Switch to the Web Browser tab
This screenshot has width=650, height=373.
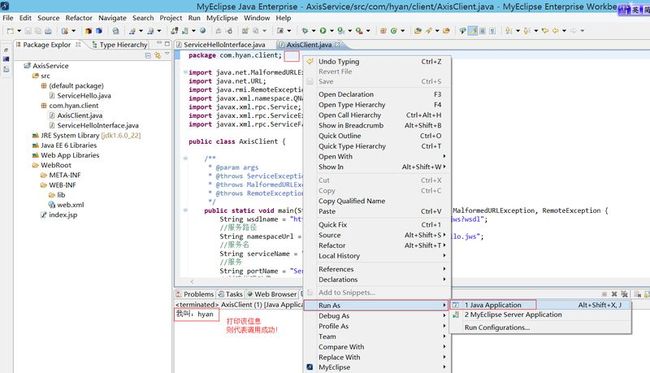pyautogui.click(x=272, y=294)
